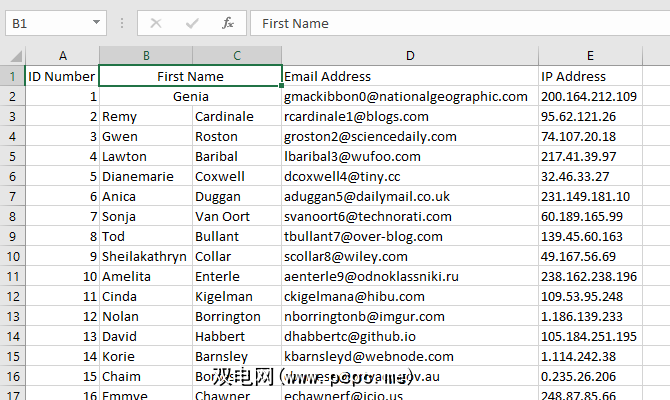Click the cell containing Collar
This screenshot has width=670, height=400.
tap(237, 256)
